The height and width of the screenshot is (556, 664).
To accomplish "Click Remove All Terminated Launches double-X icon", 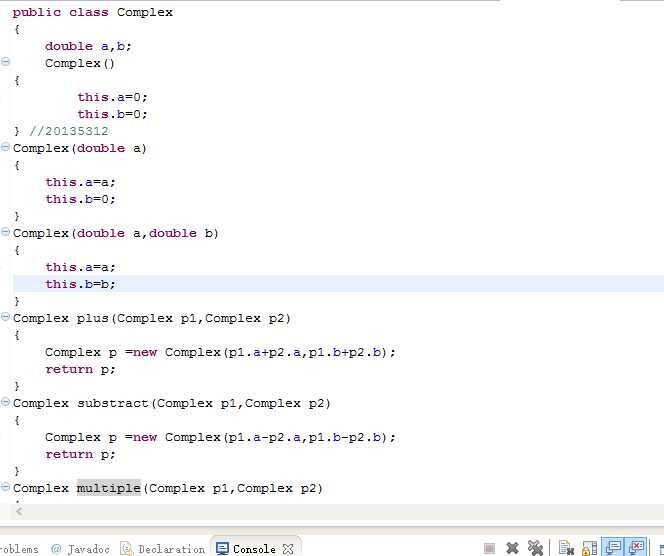I will click(535, 548).
